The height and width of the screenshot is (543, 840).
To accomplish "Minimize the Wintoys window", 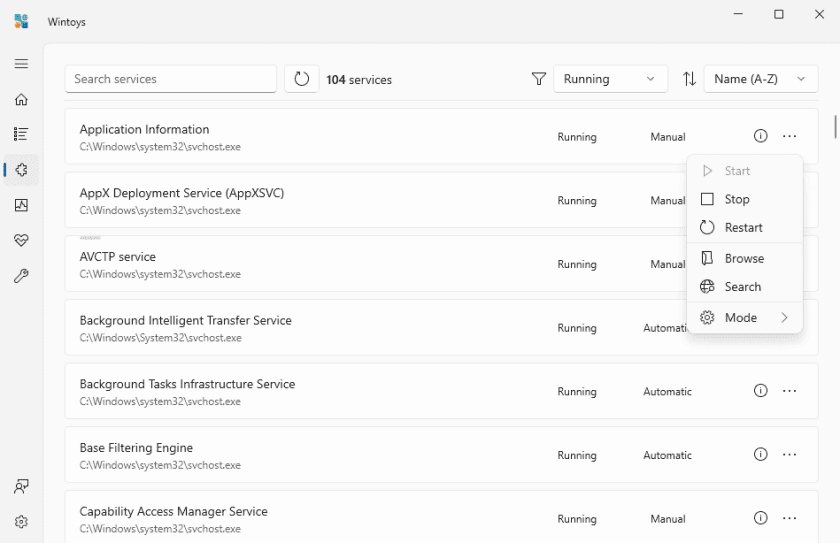I will coord(738,14).
